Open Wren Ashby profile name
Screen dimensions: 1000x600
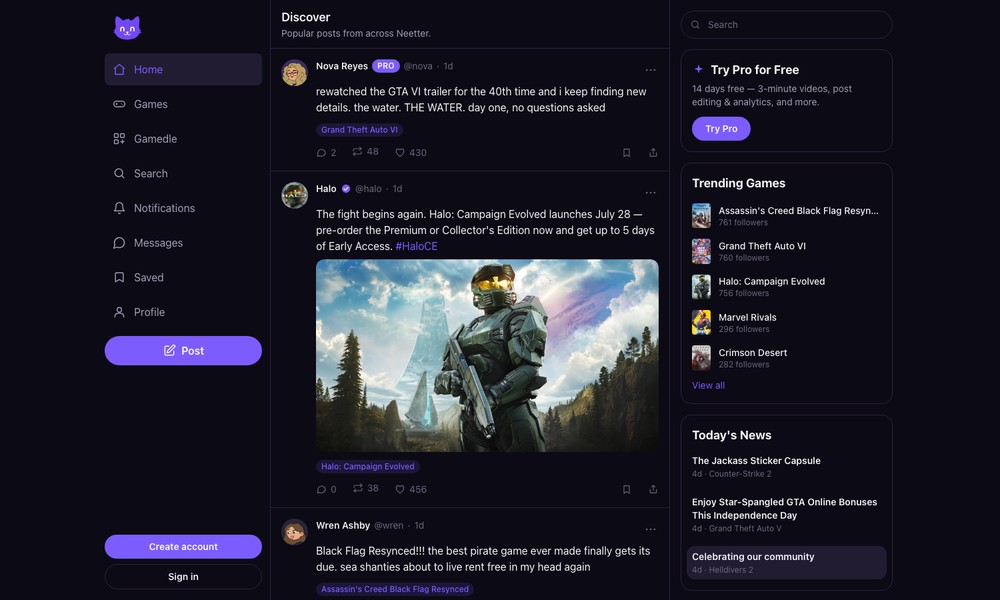tap(342, 525)
